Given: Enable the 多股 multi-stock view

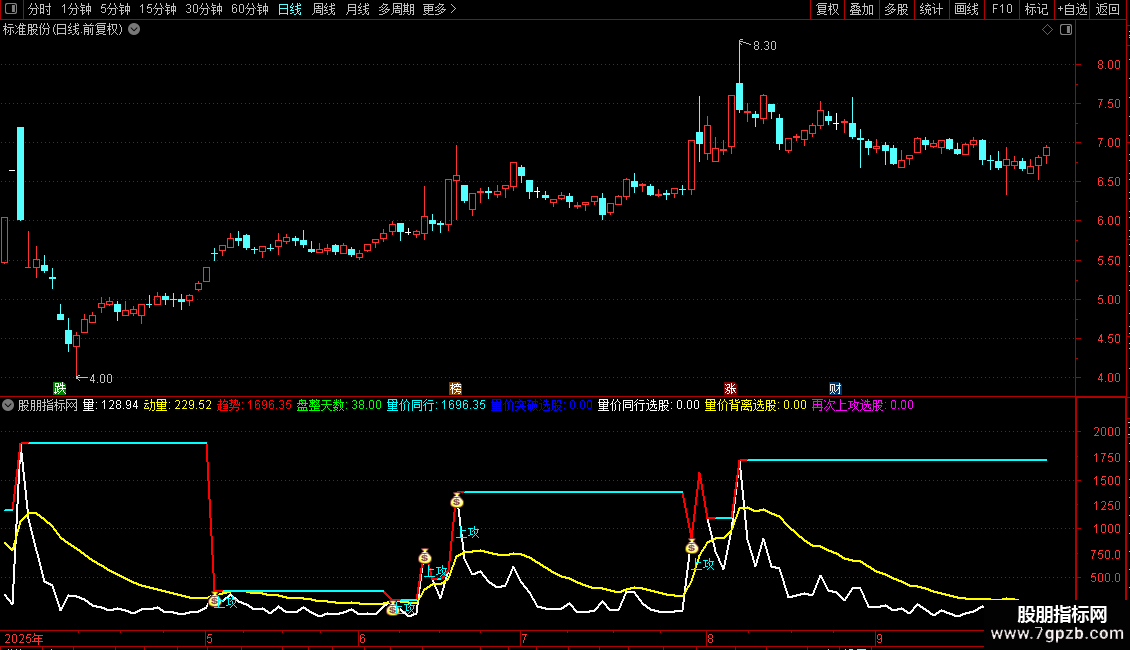Looking at the screenshot, I should (x=896, y=9).
